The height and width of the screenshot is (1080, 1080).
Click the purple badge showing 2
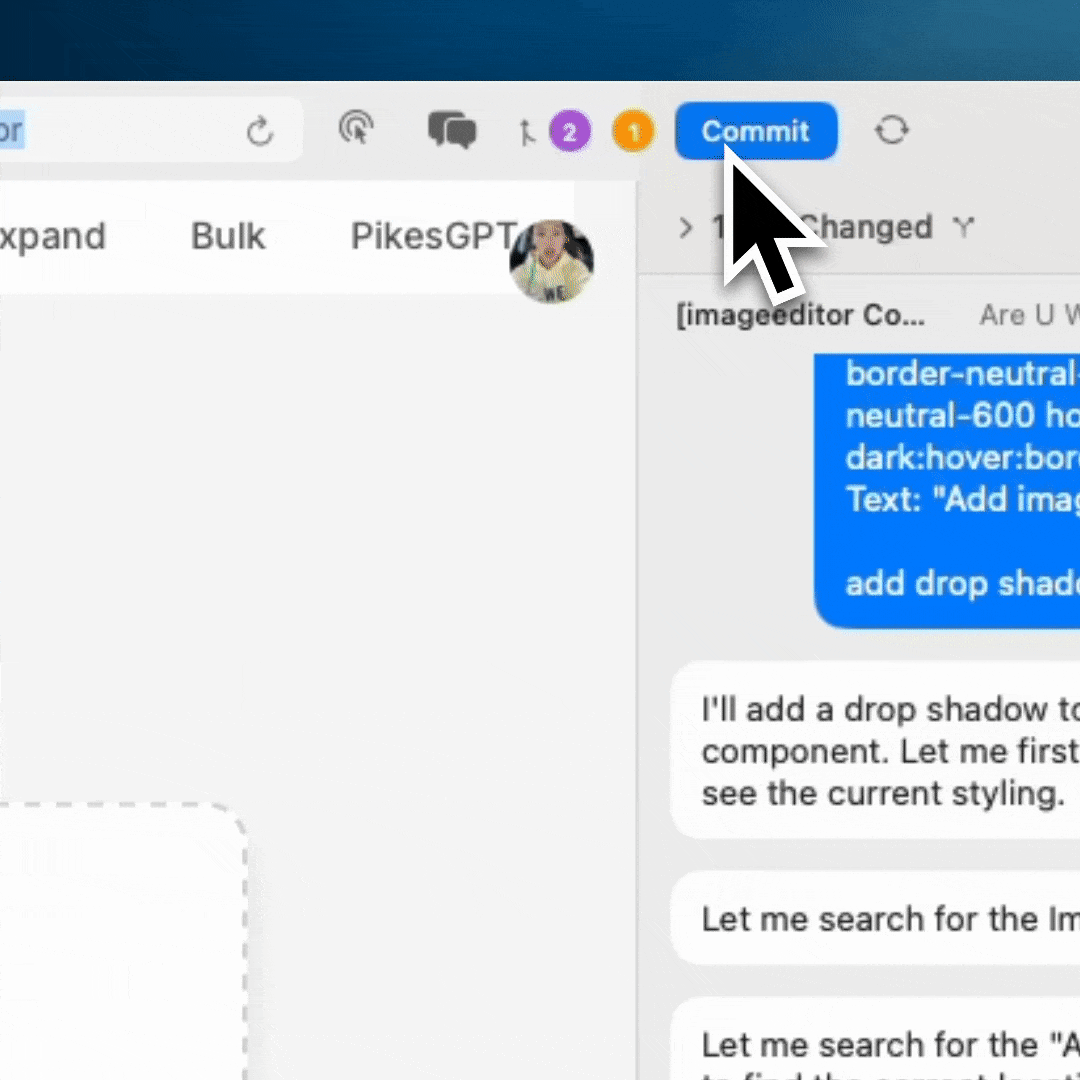coord(570,131)
